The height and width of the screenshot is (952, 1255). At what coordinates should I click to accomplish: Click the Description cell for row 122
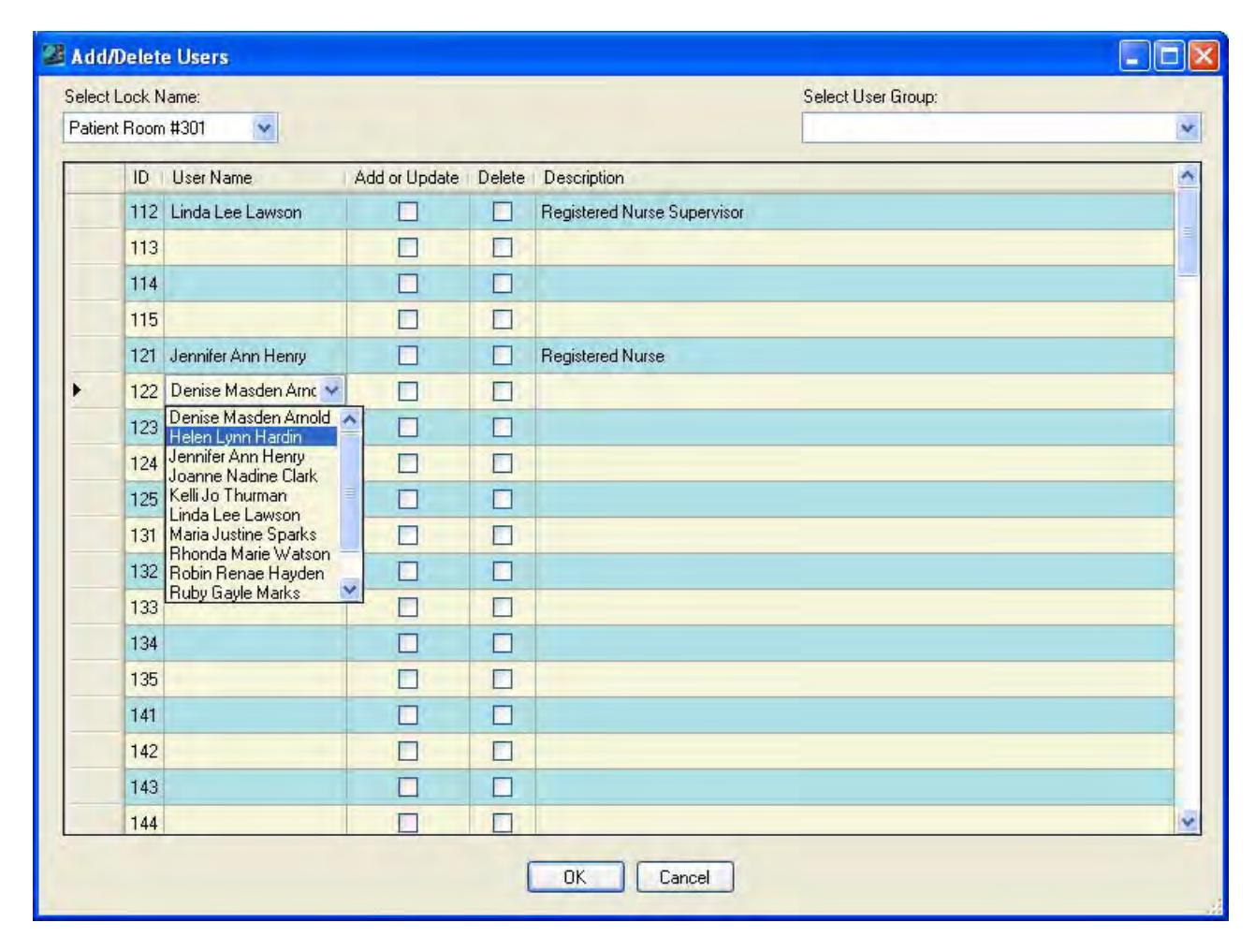[854, 391]
